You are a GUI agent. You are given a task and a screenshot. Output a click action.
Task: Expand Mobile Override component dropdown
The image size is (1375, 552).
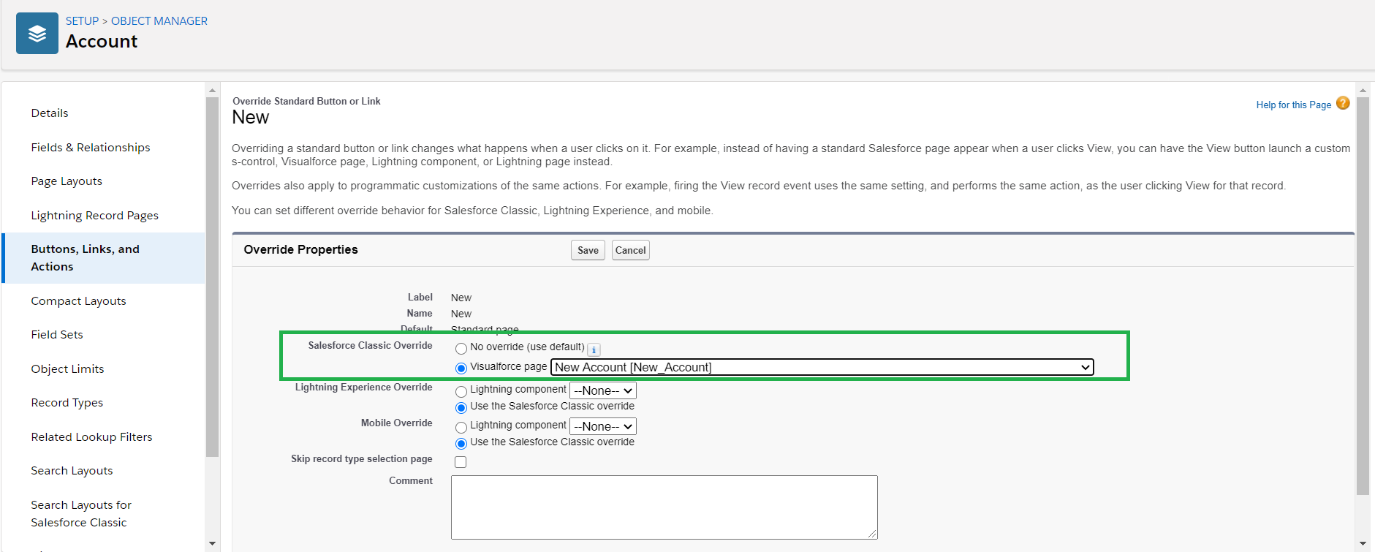tap(602, 427)
